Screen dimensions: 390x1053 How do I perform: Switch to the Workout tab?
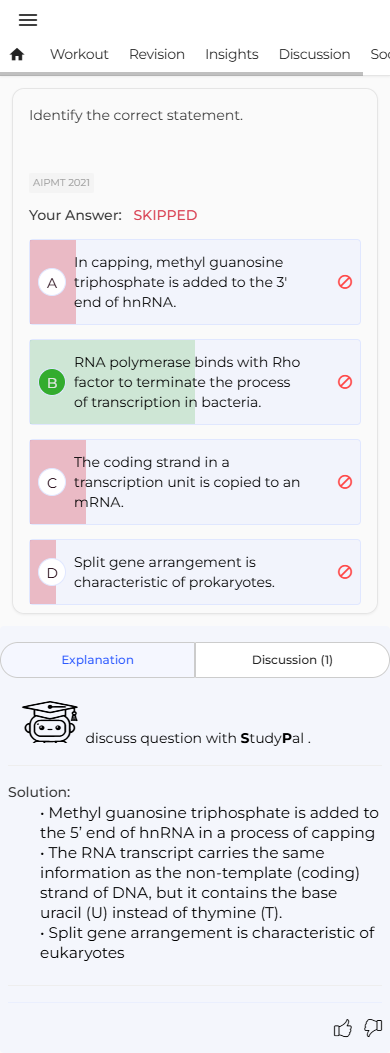pos(79,54)
